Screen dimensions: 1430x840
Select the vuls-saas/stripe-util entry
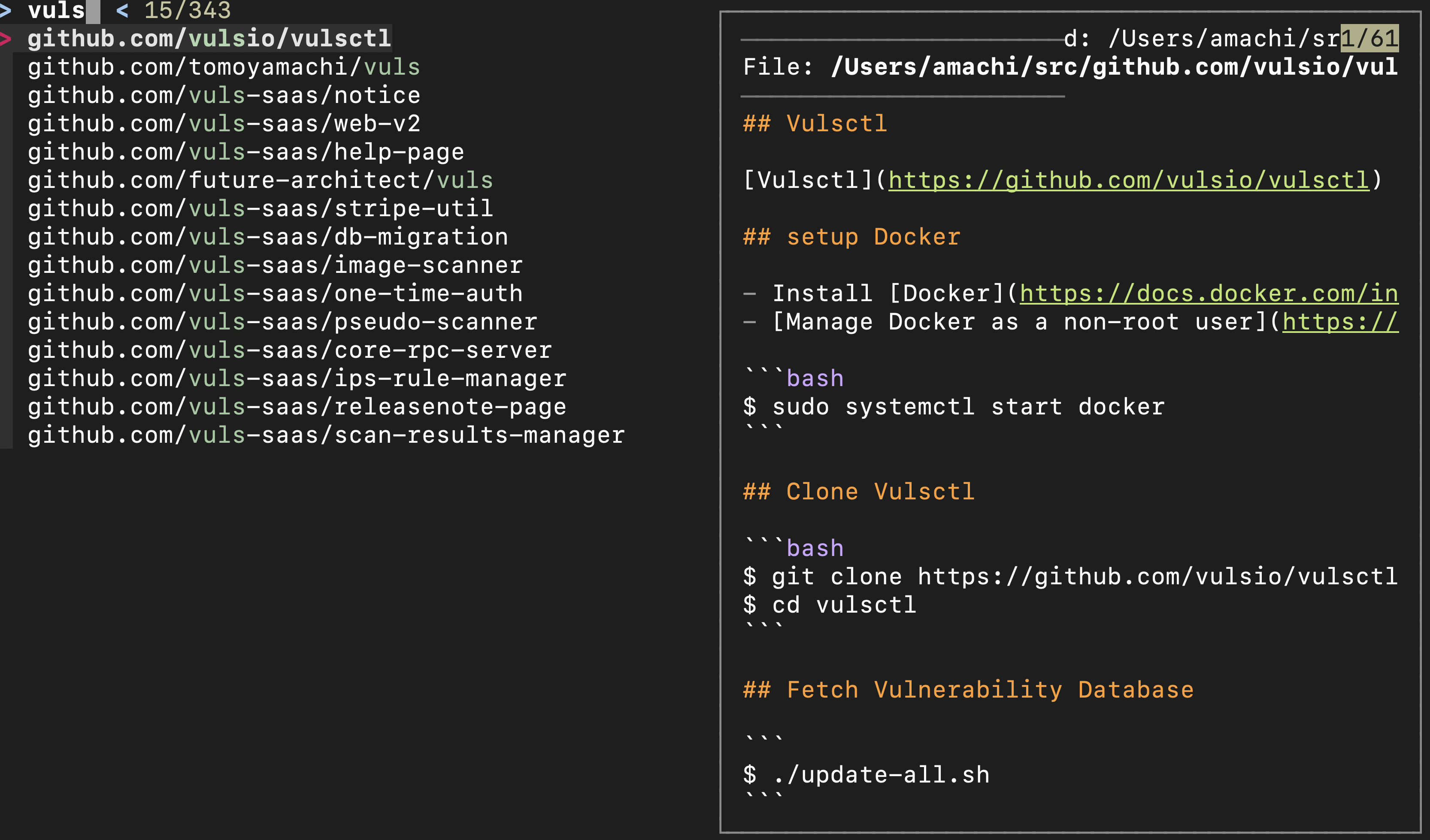click(260, 209)
